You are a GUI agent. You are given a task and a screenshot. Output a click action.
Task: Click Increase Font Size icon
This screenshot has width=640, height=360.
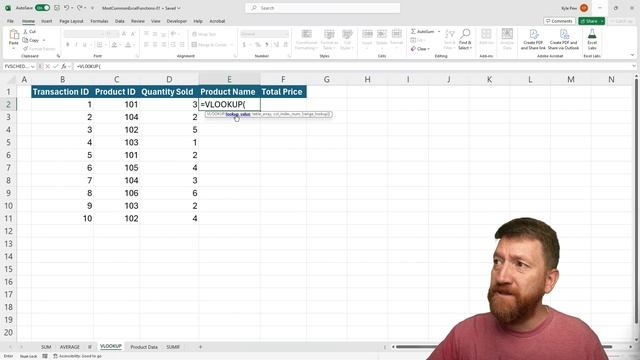[x=124, y=34]
